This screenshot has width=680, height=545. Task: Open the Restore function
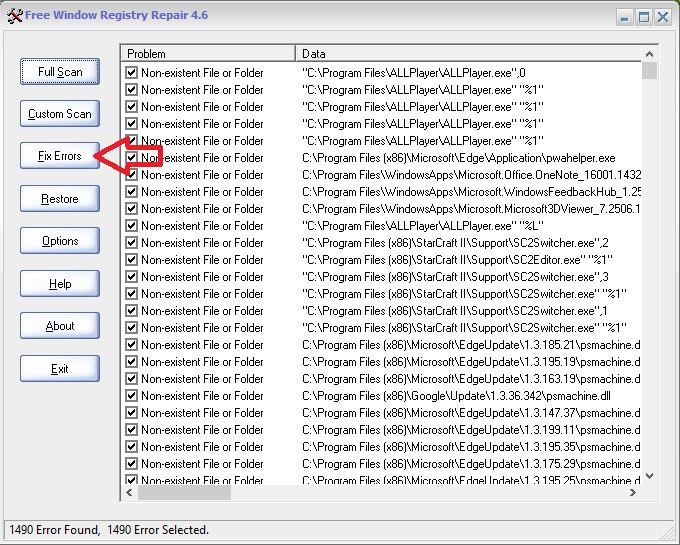point(60,199)
